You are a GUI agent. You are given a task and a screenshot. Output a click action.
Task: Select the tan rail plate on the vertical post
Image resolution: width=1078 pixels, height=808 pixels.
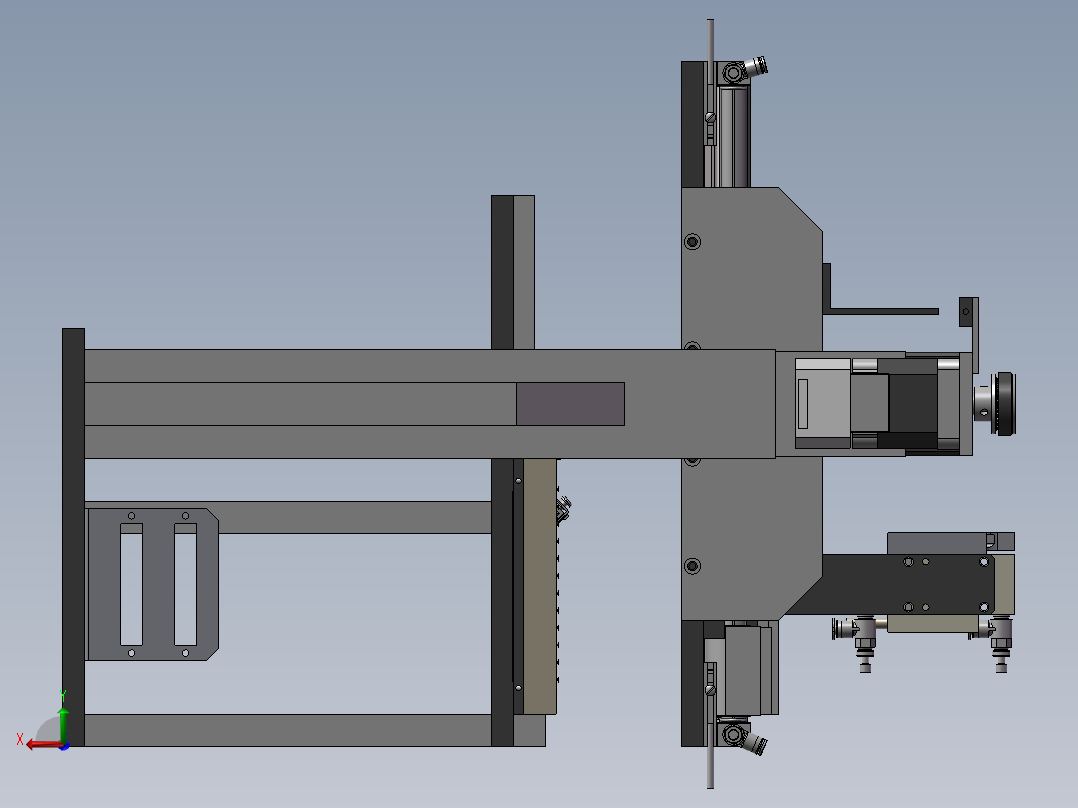click(x=540, y=587)
